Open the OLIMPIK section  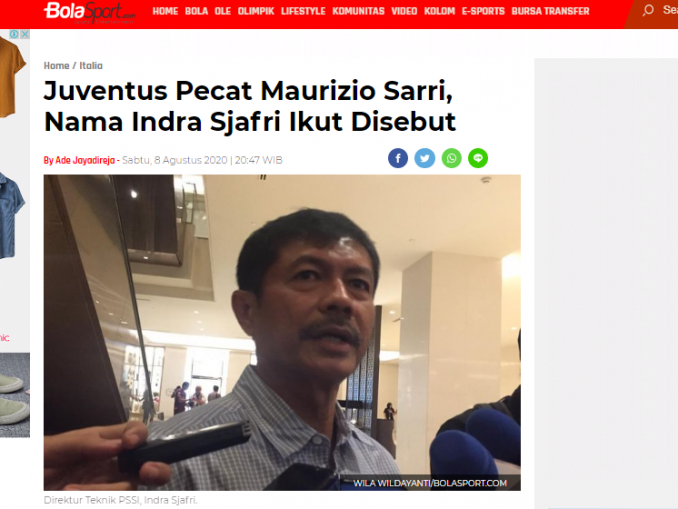256,11
